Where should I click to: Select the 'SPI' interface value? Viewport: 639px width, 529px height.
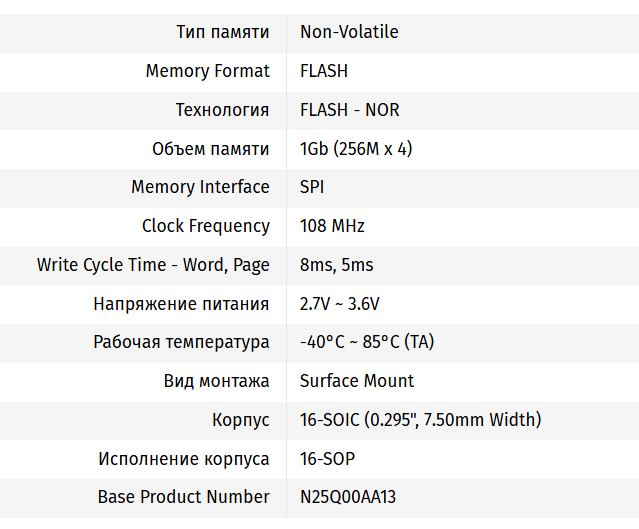(312, 187)
